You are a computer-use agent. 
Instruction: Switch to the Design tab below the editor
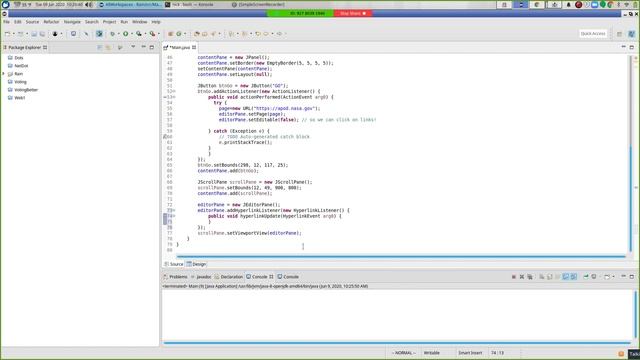[196, 264]
